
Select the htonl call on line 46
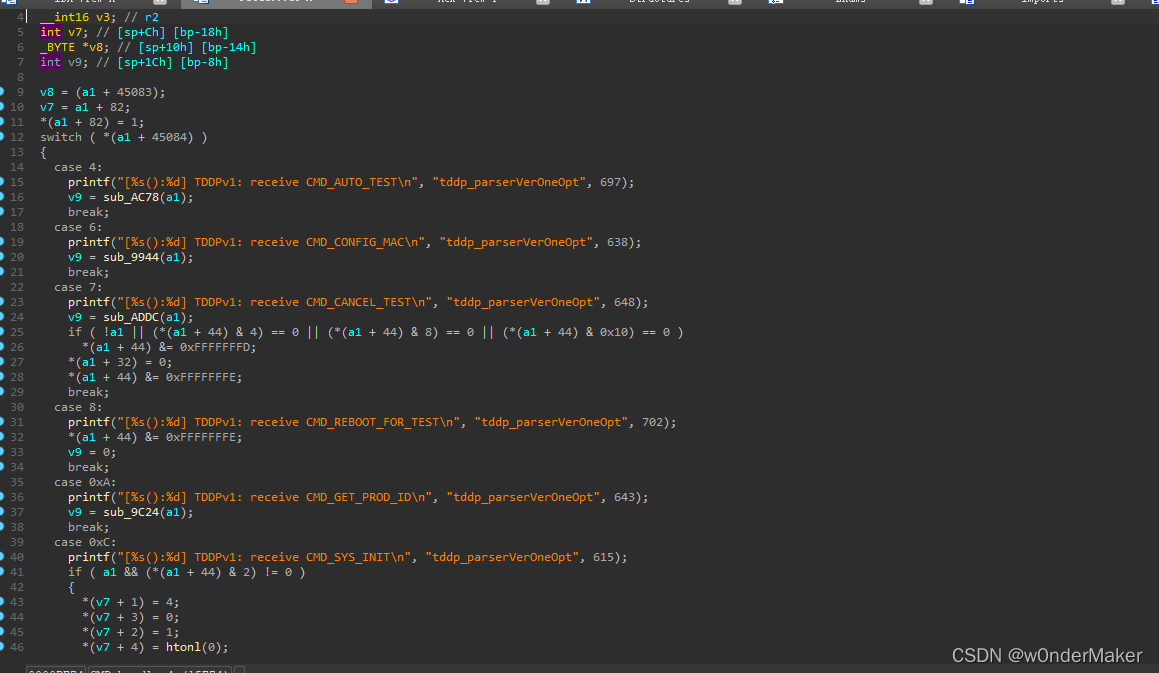[x=183, y=647]
